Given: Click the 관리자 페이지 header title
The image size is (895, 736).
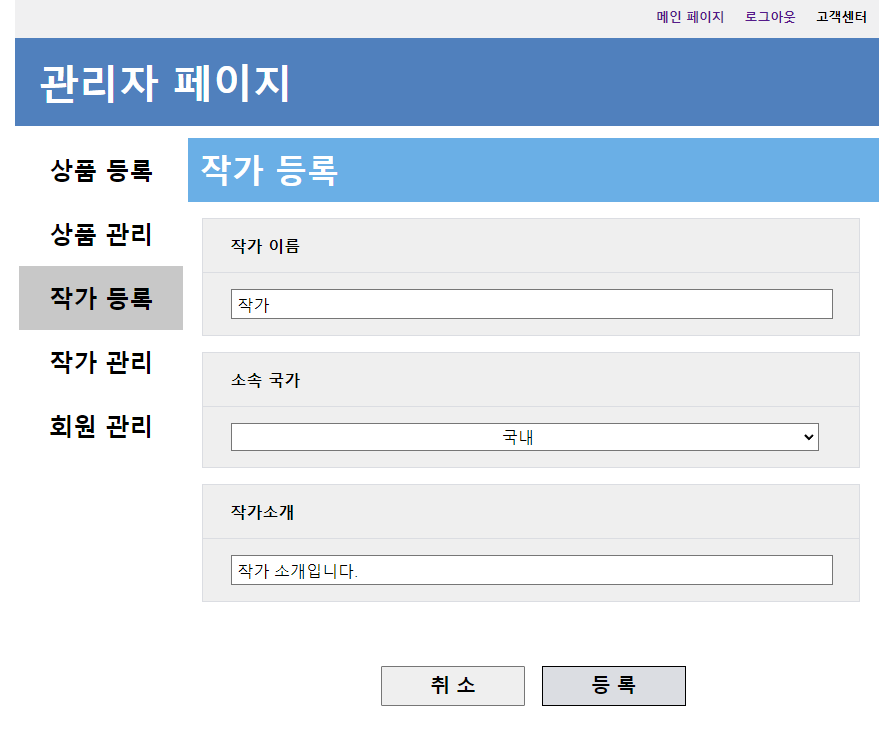Looking at the screenshot, I should pyautogui.click(x=165, y=83).
